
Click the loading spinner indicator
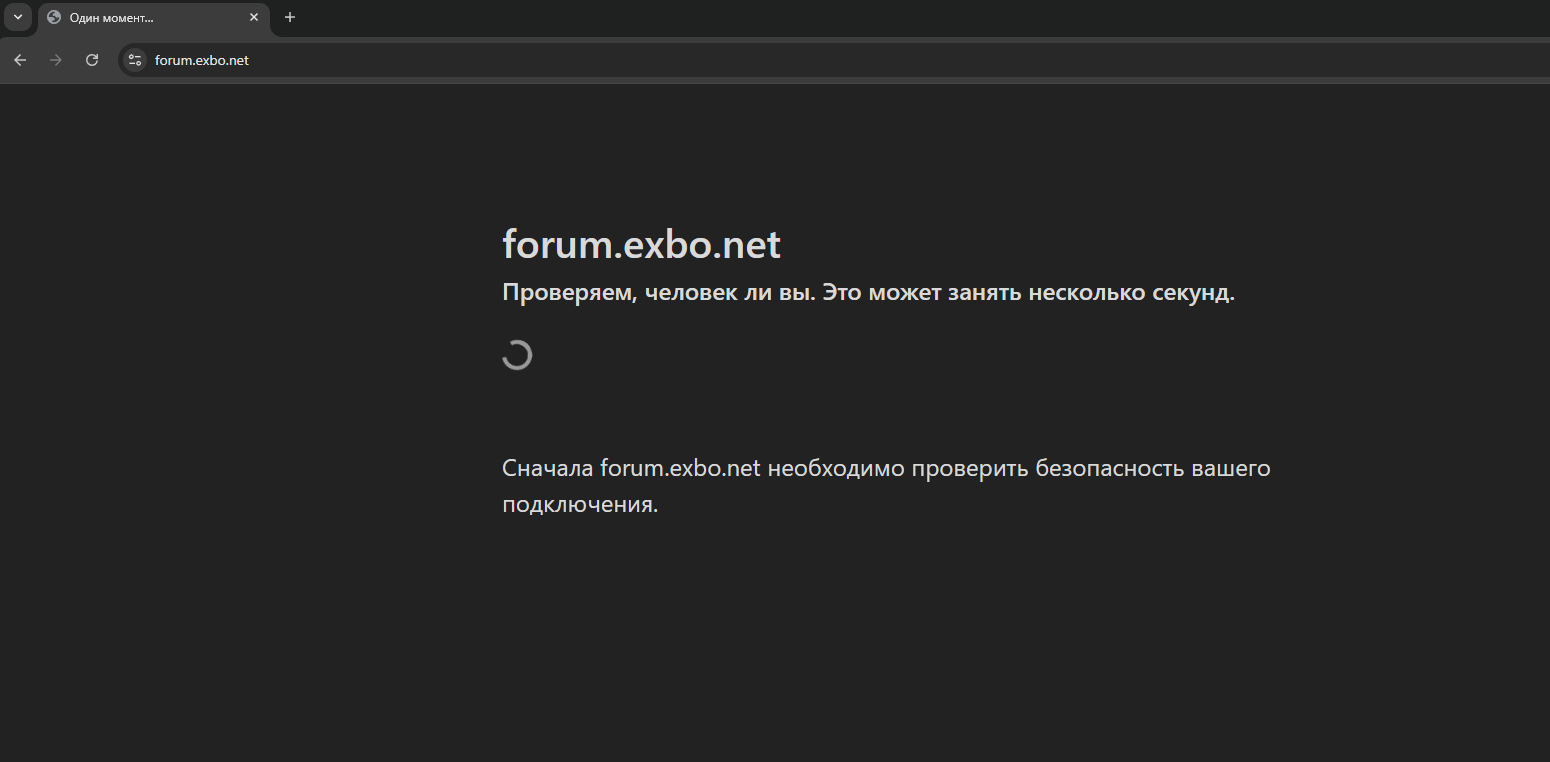point(517,355)
